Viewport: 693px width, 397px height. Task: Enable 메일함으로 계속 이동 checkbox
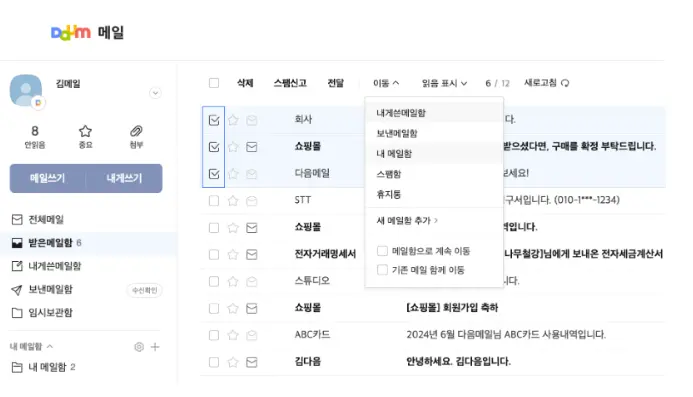(x=382, y=251)
